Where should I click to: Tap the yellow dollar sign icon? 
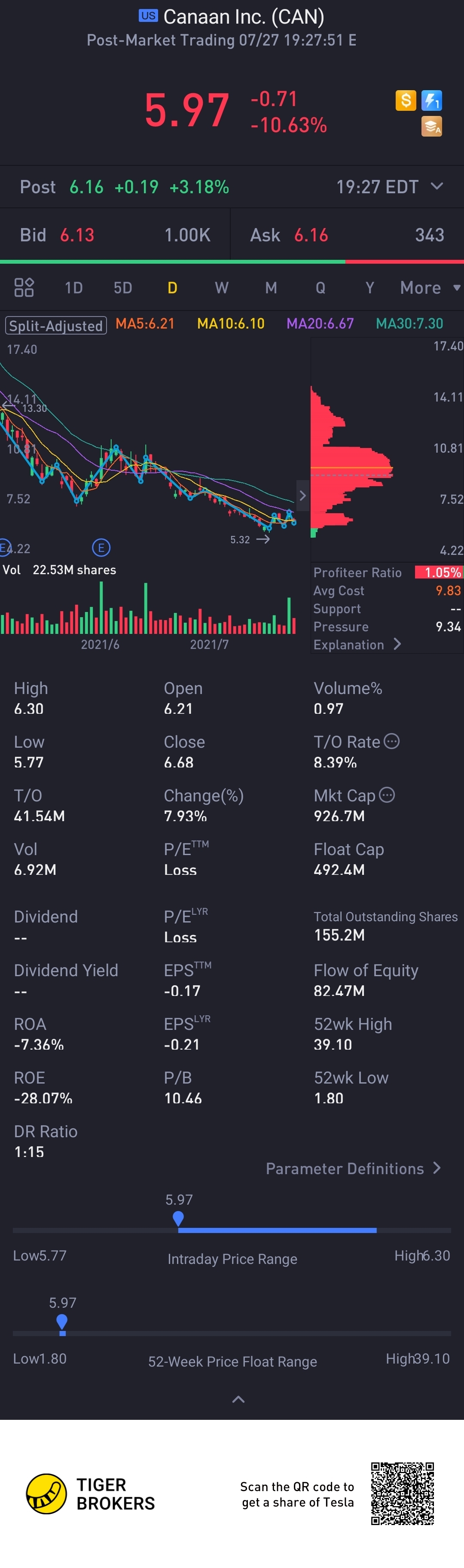(406, 100)
